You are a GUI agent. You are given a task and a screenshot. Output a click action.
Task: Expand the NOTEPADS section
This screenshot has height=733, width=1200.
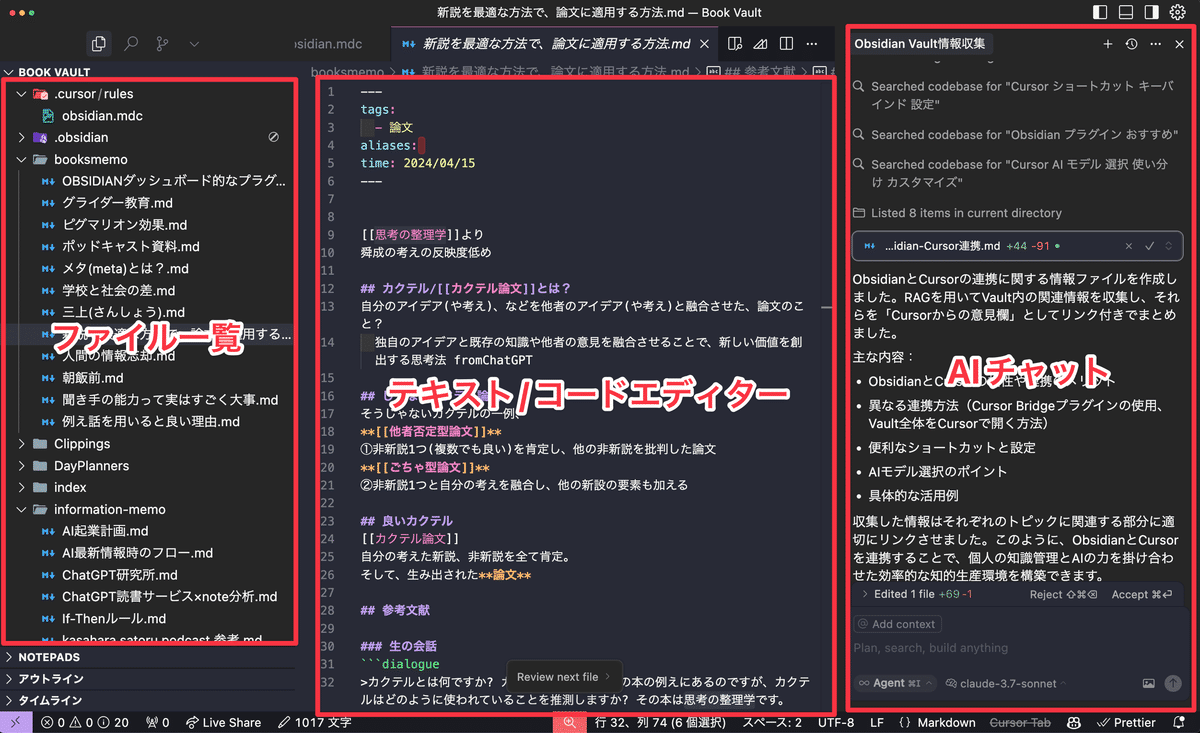point(48,657)
